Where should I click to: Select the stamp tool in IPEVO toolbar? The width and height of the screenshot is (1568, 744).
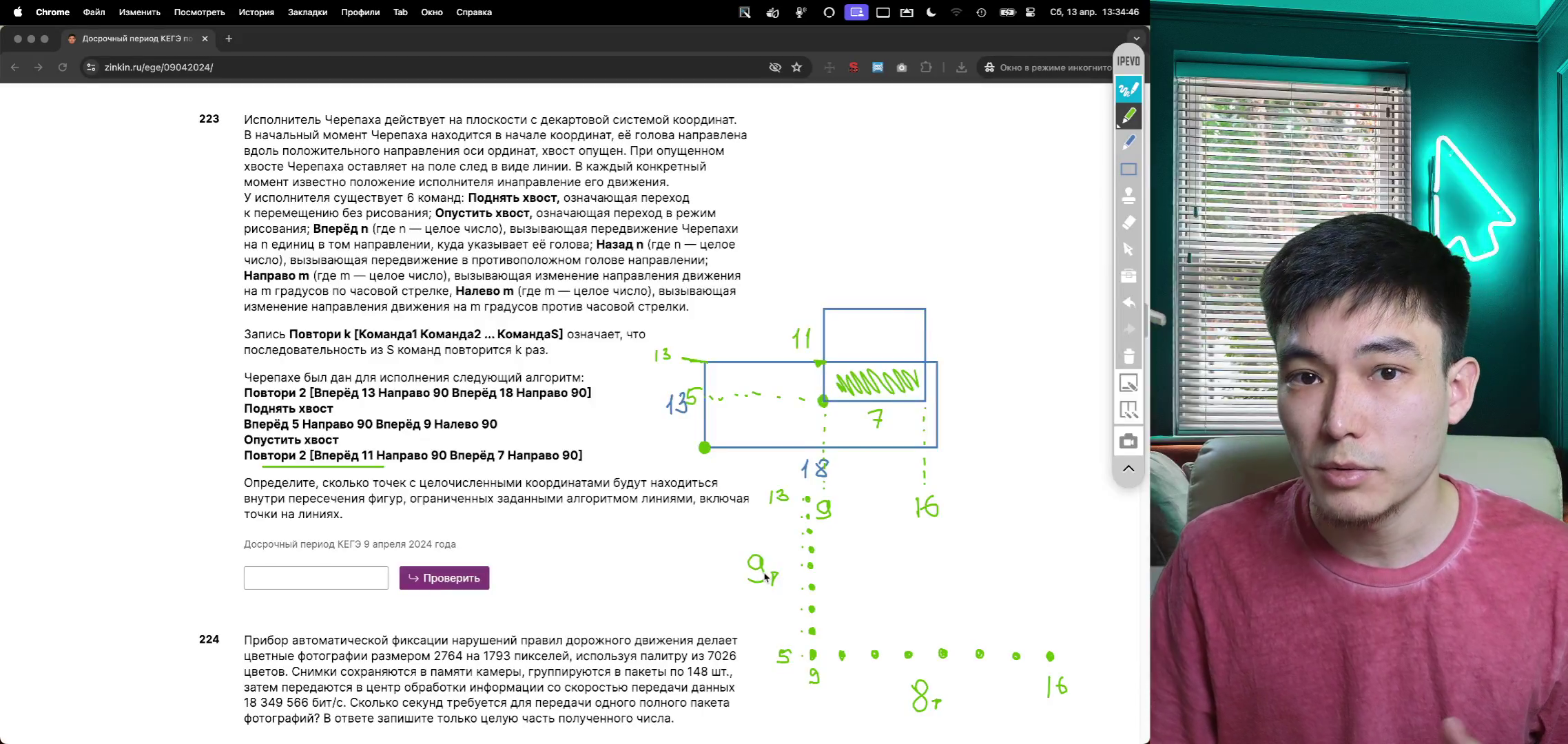[x=1128, y=196]
